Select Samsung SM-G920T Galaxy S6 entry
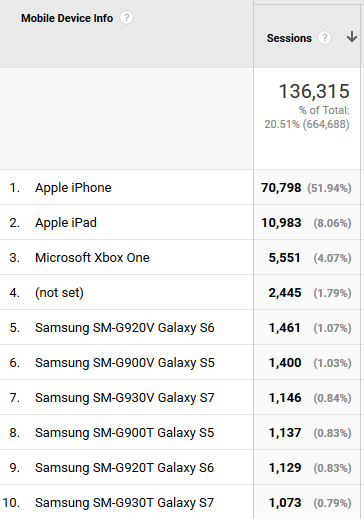This screenshot has width=364, height=519. pyautogui.click(x=124, y=468)
